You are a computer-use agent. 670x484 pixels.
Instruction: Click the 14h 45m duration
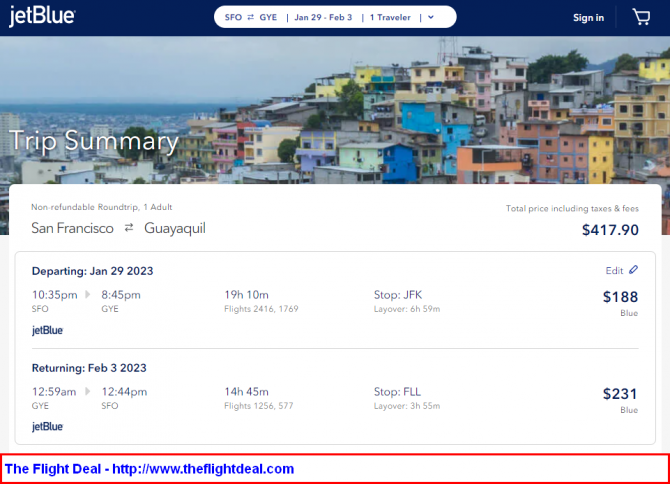(247, 392)
